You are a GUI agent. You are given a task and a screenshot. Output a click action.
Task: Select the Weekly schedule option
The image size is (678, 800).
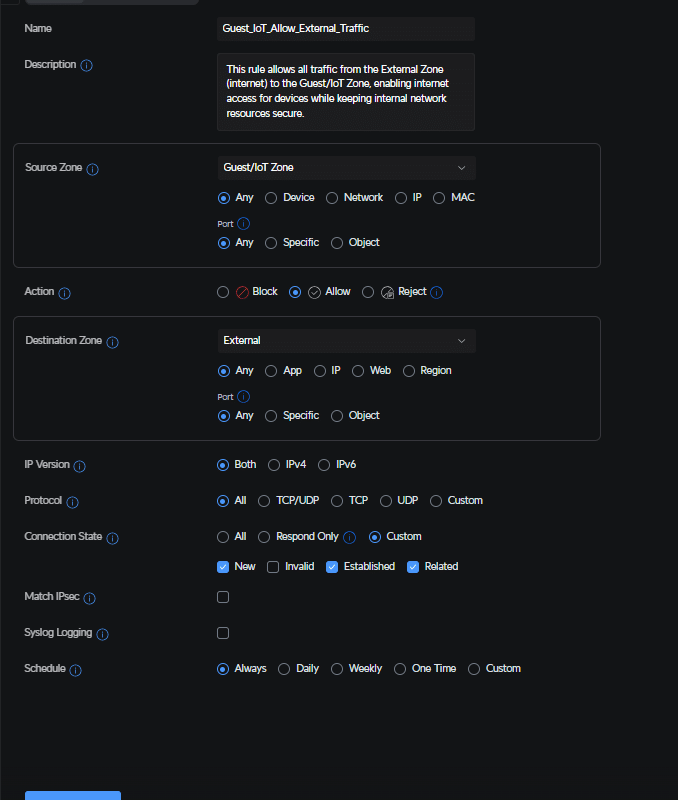coord(337,669)
